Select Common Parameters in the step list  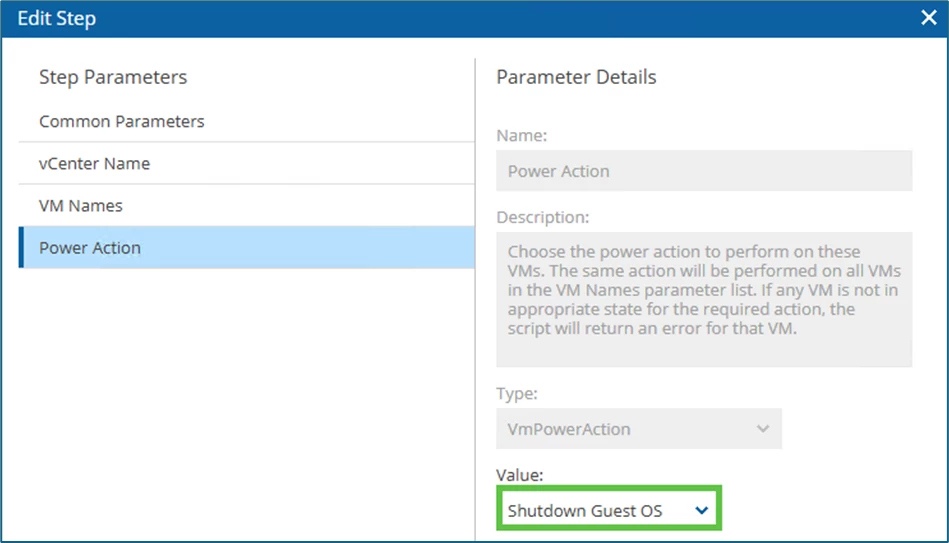point(122,121)
